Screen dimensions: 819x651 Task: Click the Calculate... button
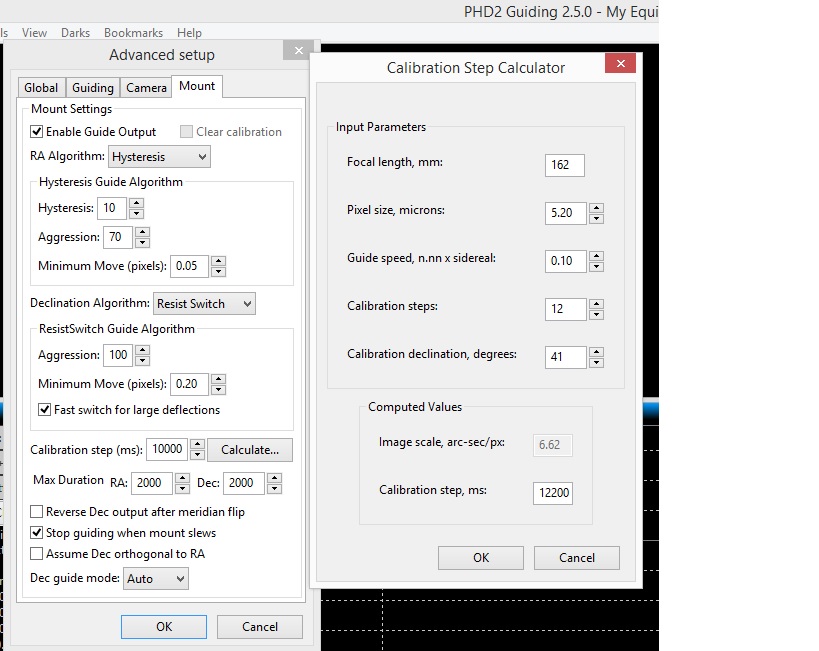click(x=250, y=450)
